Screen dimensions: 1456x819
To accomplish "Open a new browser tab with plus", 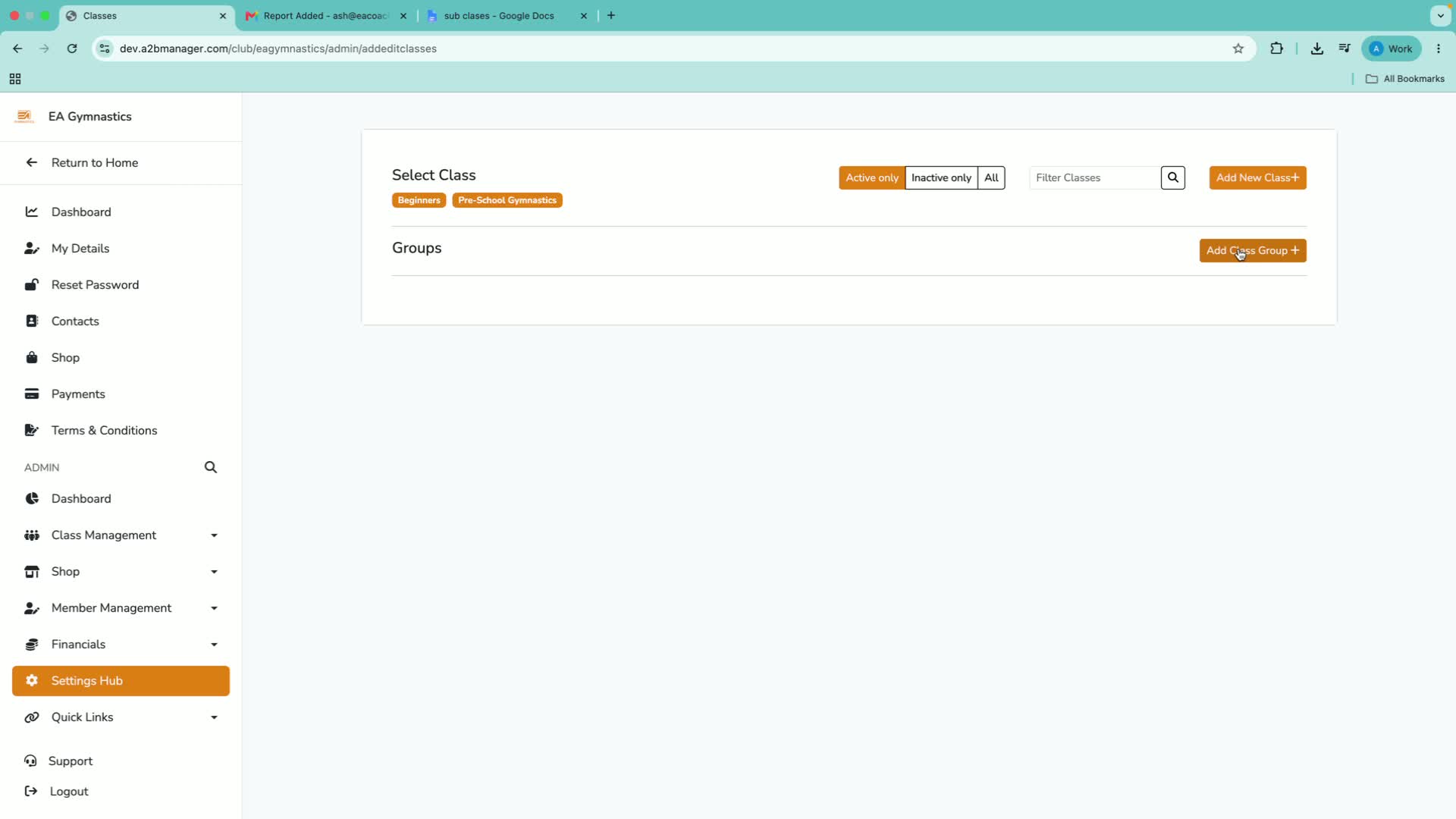I will click(611, 15).
